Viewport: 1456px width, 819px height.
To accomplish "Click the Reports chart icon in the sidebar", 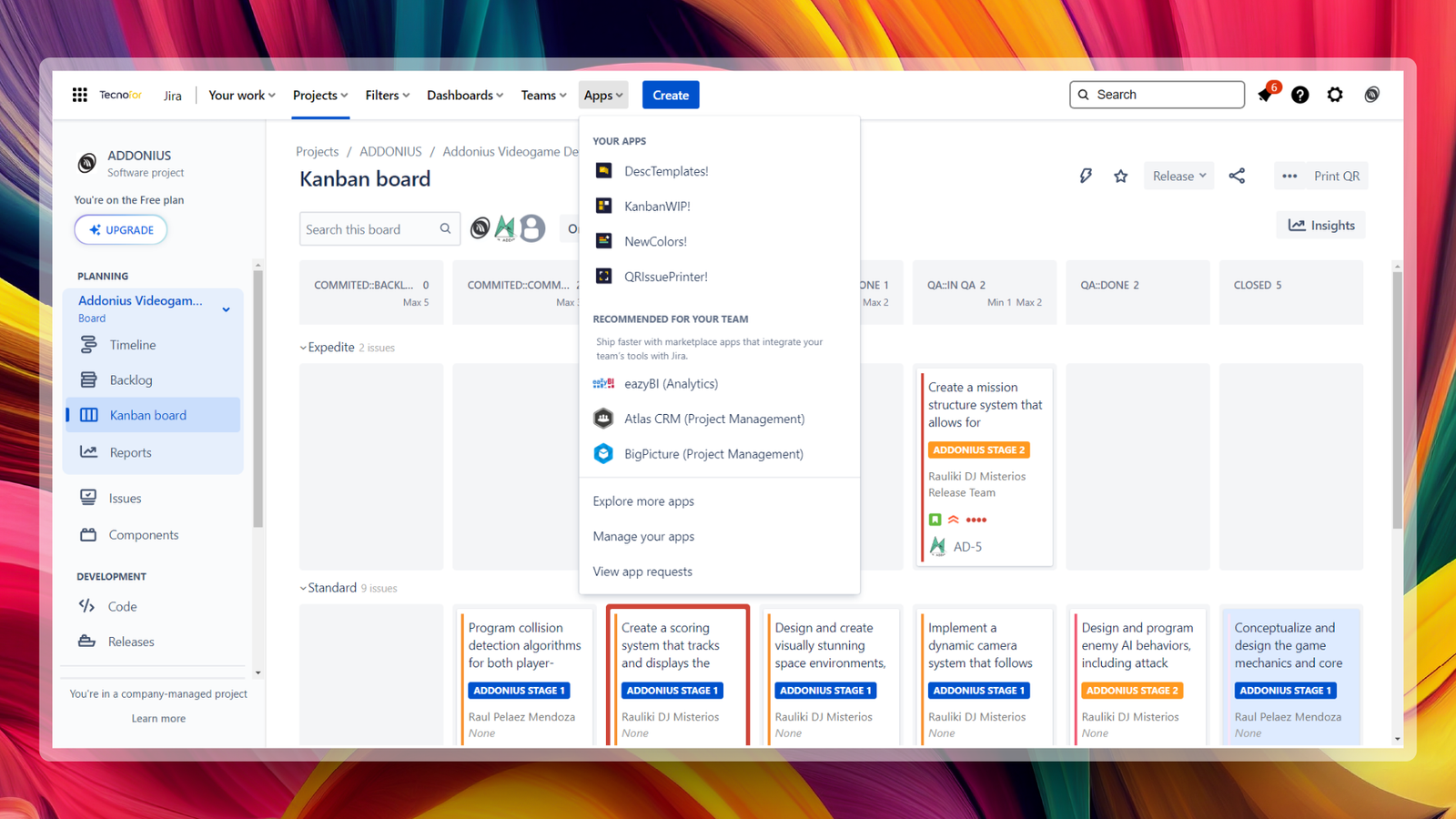I will [88, 451].
